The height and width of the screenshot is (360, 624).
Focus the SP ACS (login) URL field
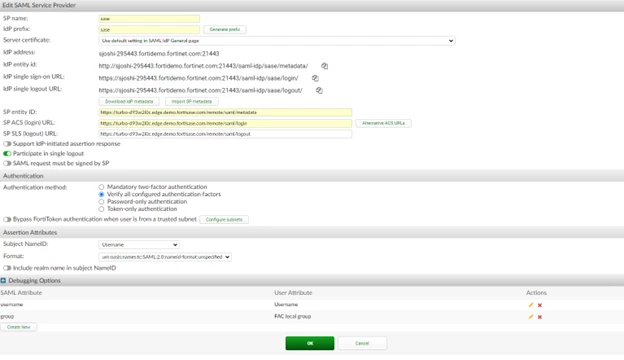tap(225, 123)
